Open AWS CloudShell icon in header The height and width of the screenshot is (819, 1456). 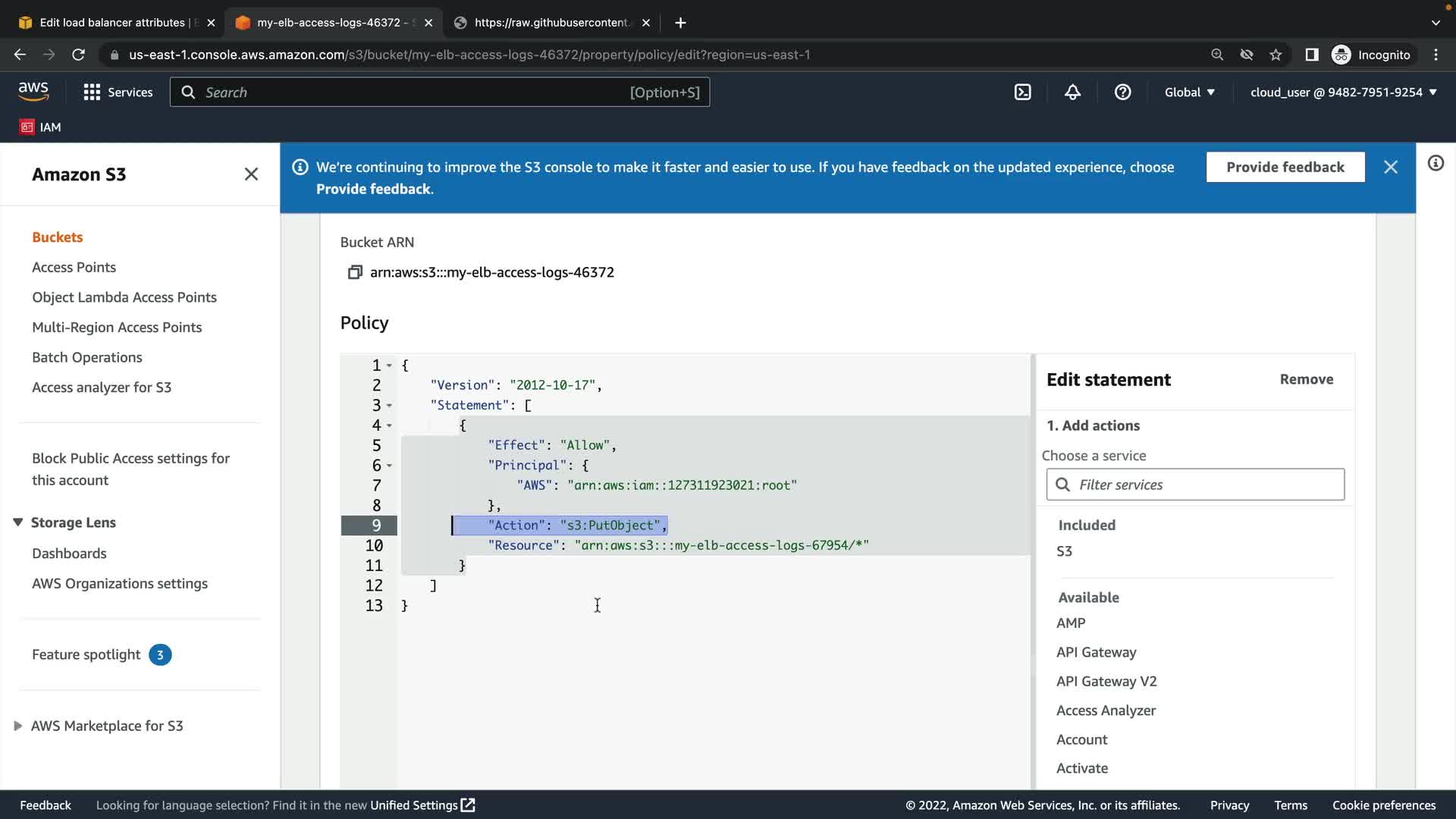coord(1022,93)
